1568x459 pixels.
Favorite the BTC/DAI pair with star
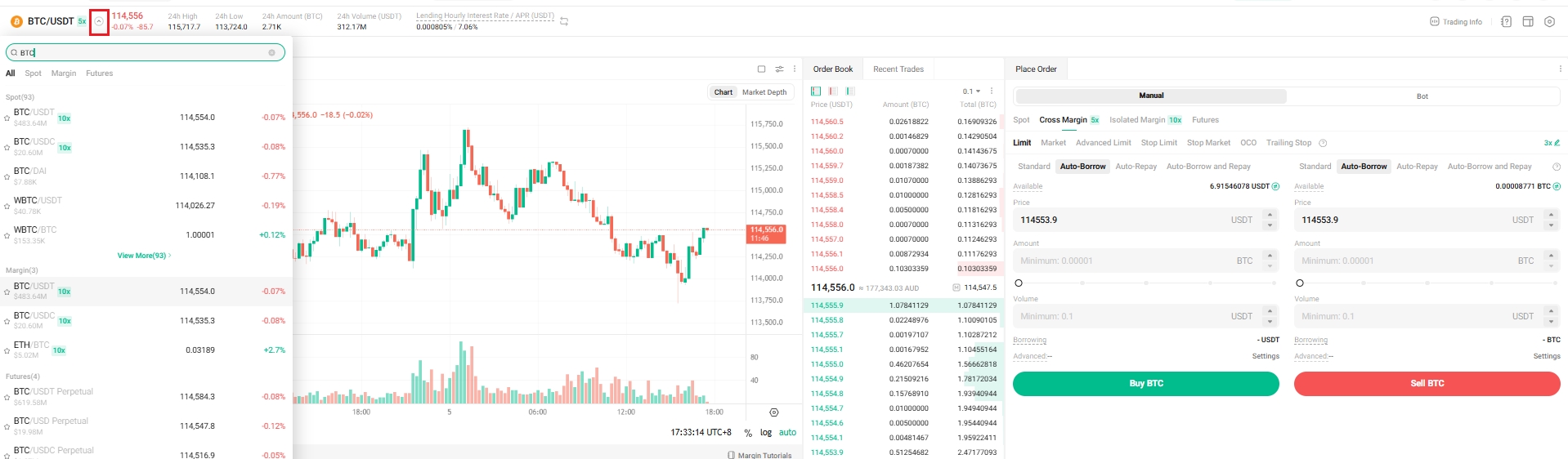click(x=7, y=177)
